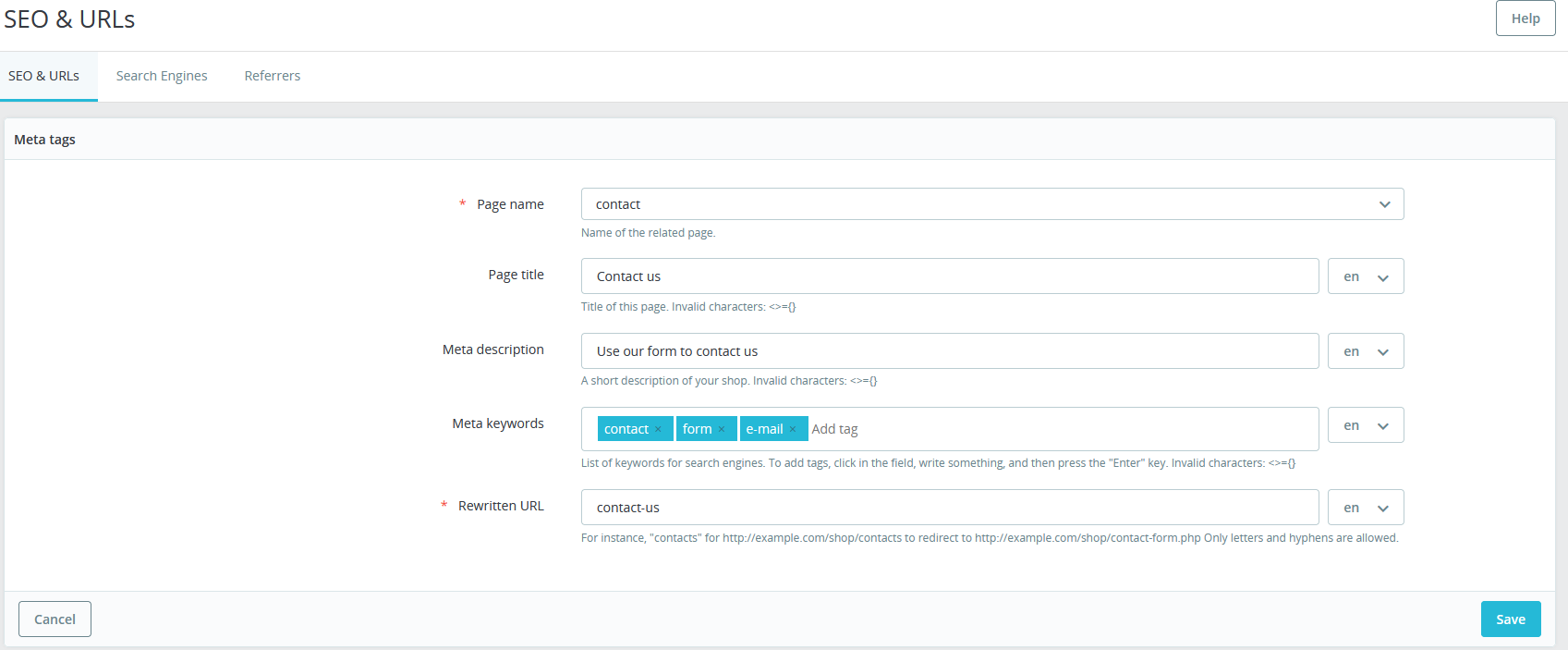The width and height of the screenshot is (1568, 650).
Task: Focus the Page title input field
Action: (x=950, y=276)
